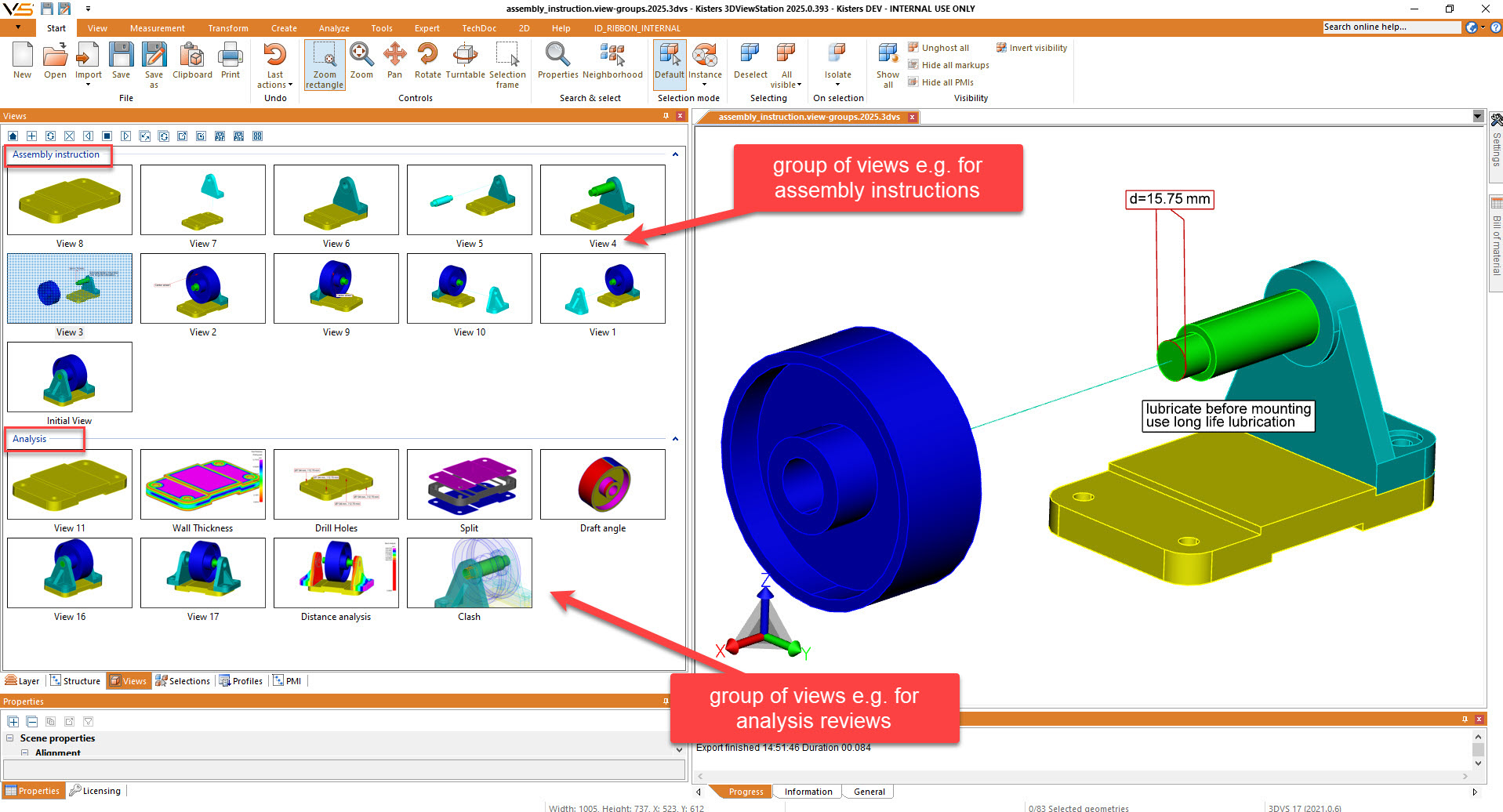Select the Zoom rectangle tool
1503x812 pixels.
point(325,65)
